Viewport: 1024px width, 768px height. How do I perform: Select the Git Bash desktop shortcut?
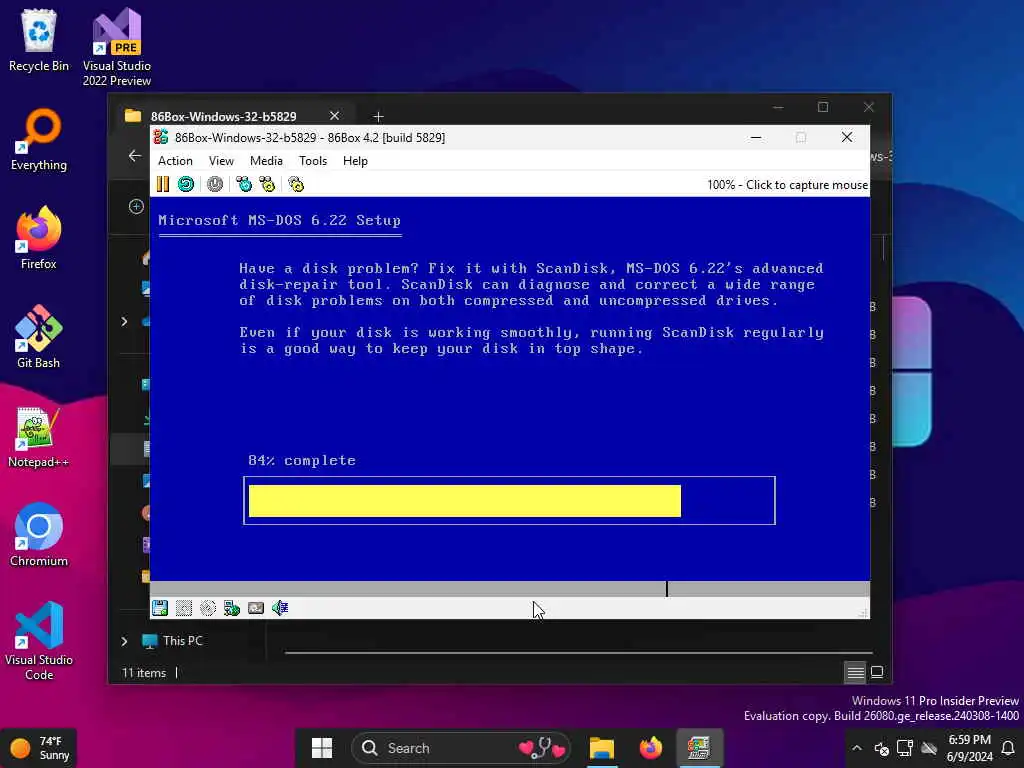[x=39, y=337]
